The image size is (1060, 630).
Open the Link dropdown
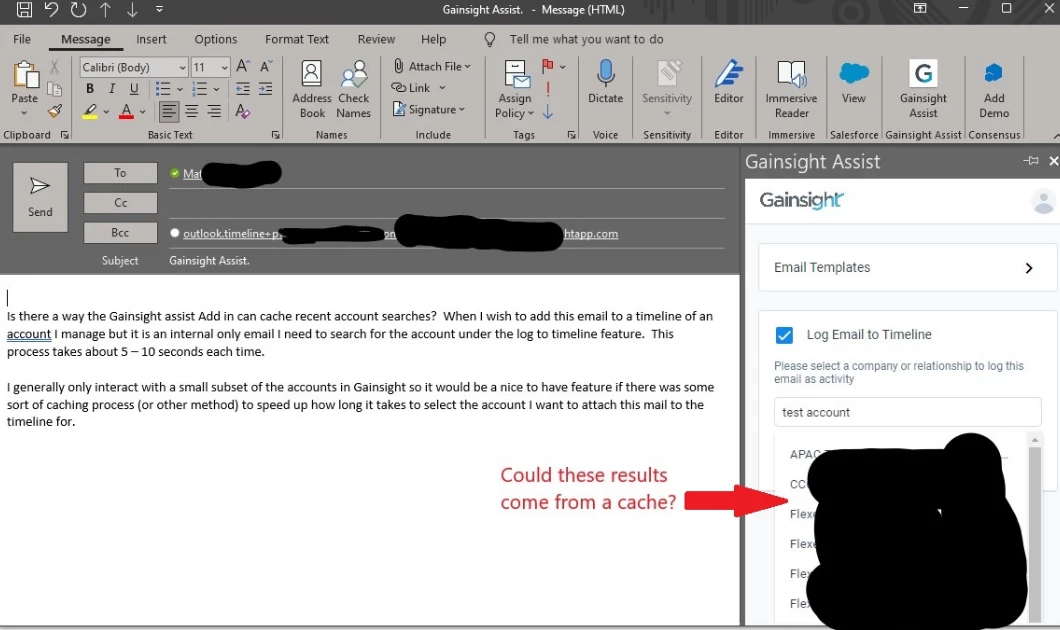(418, 88)
